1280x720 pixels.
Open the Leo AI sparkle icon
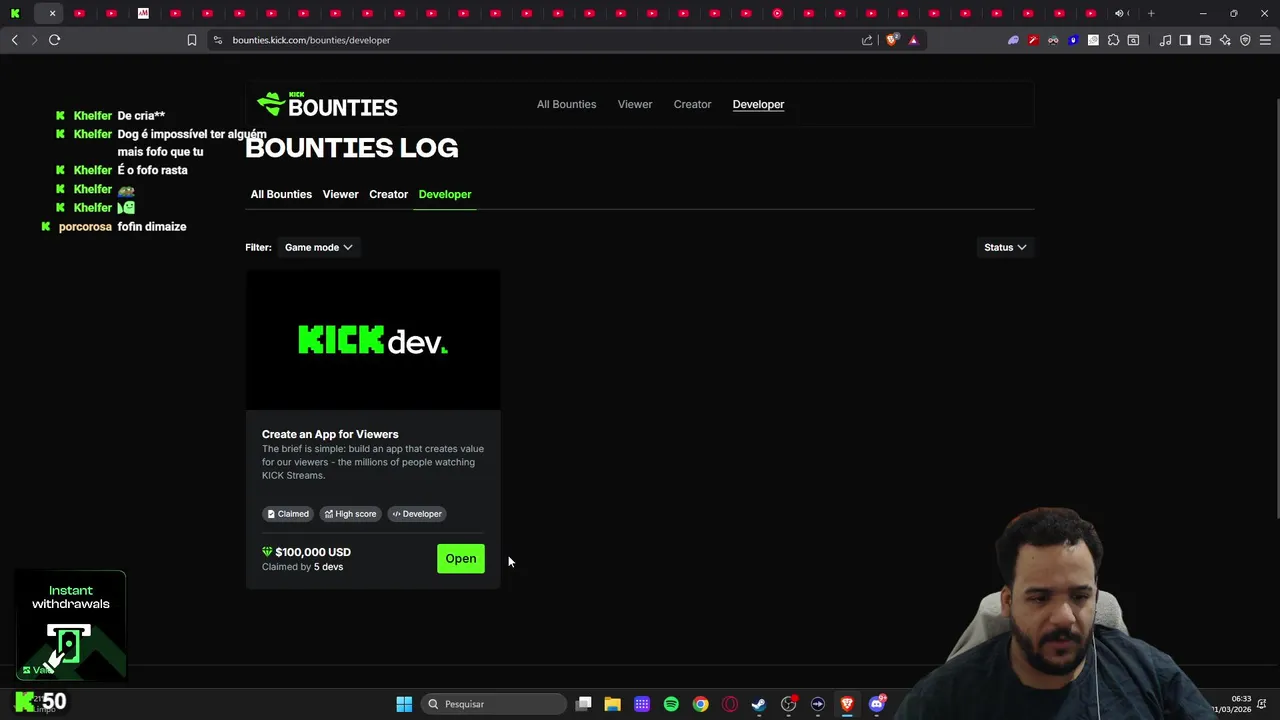[x=1225, y=40]
